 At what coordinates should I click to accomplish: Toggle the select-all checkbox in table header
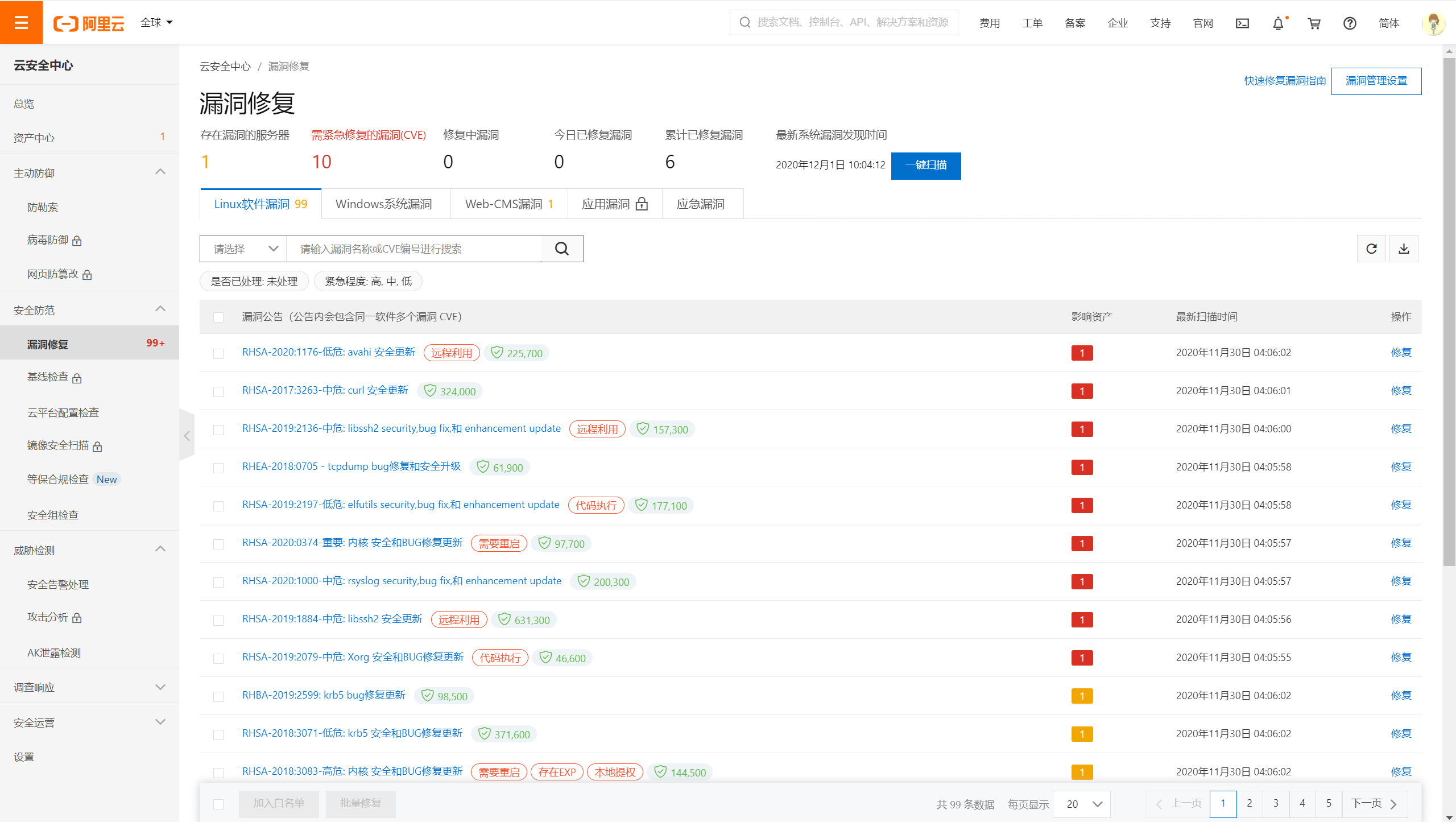tap(218, 317)
